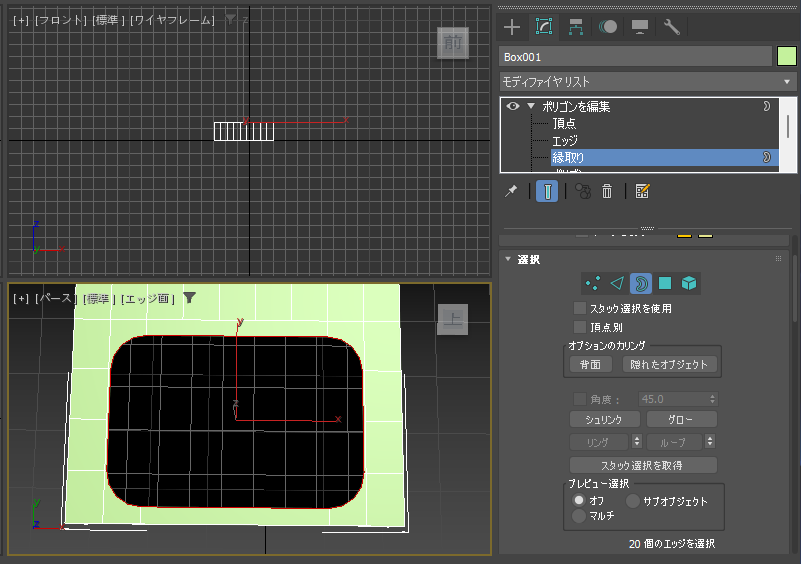This screenshot has height=564, width=801.
Task: Select Polygon sub-object square icon
Action: [x=665, y=283]
